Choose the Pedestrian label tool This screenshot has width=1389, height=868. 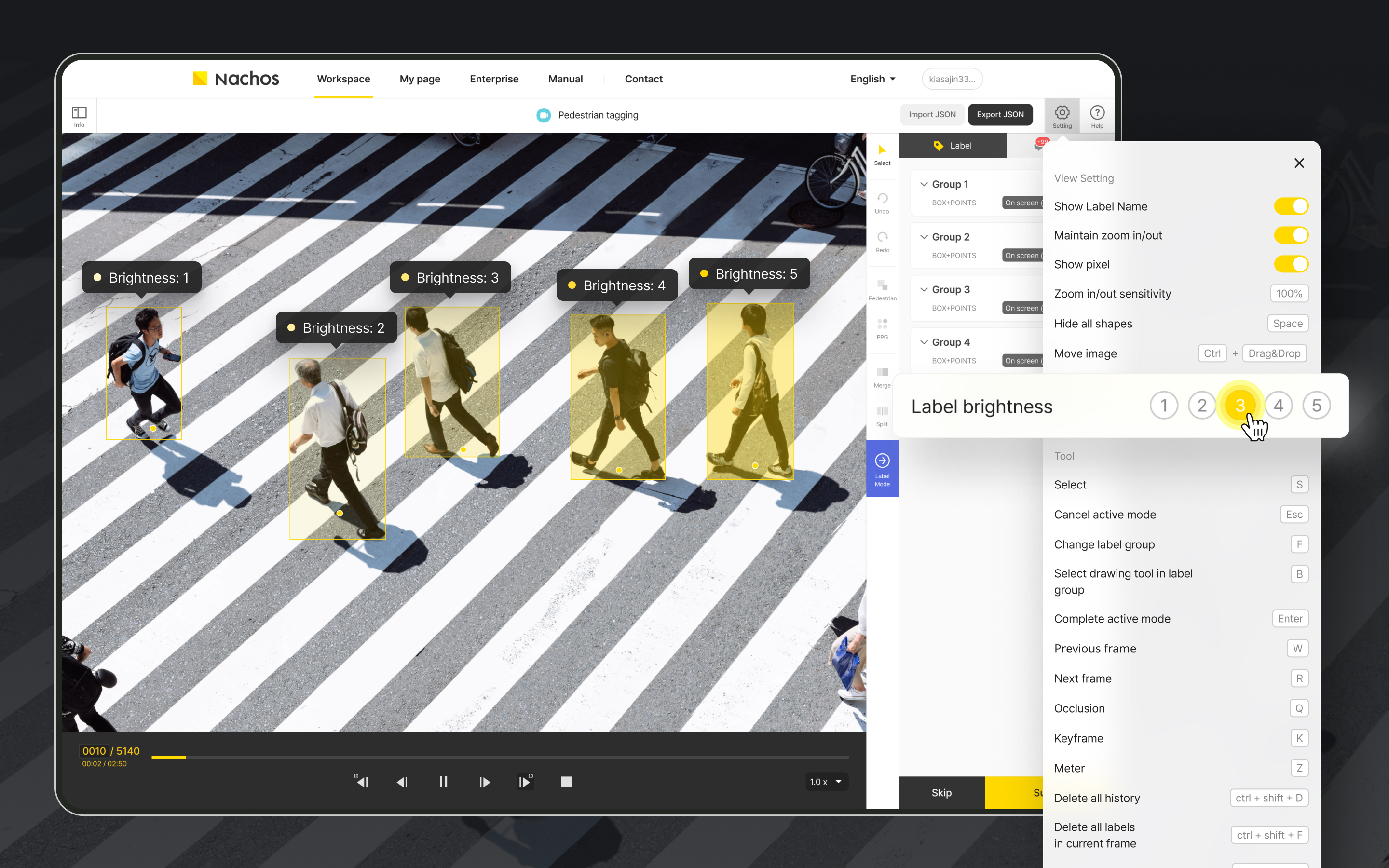coord(882,290)
